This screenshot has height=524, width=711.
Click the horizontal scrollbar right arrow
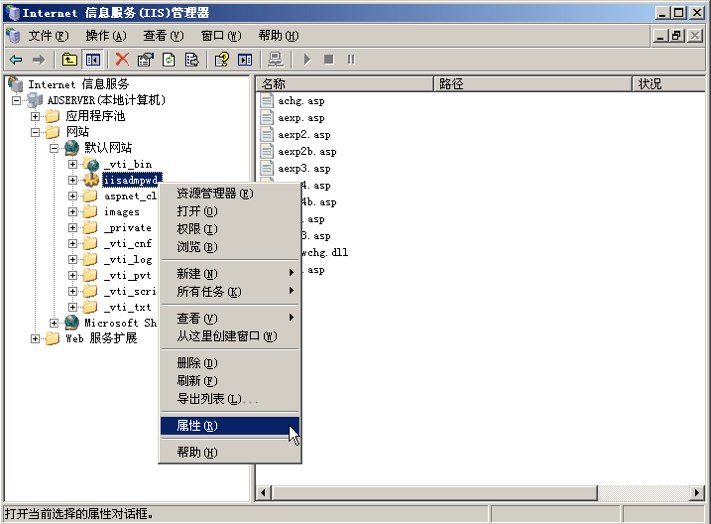pos(697,492)
